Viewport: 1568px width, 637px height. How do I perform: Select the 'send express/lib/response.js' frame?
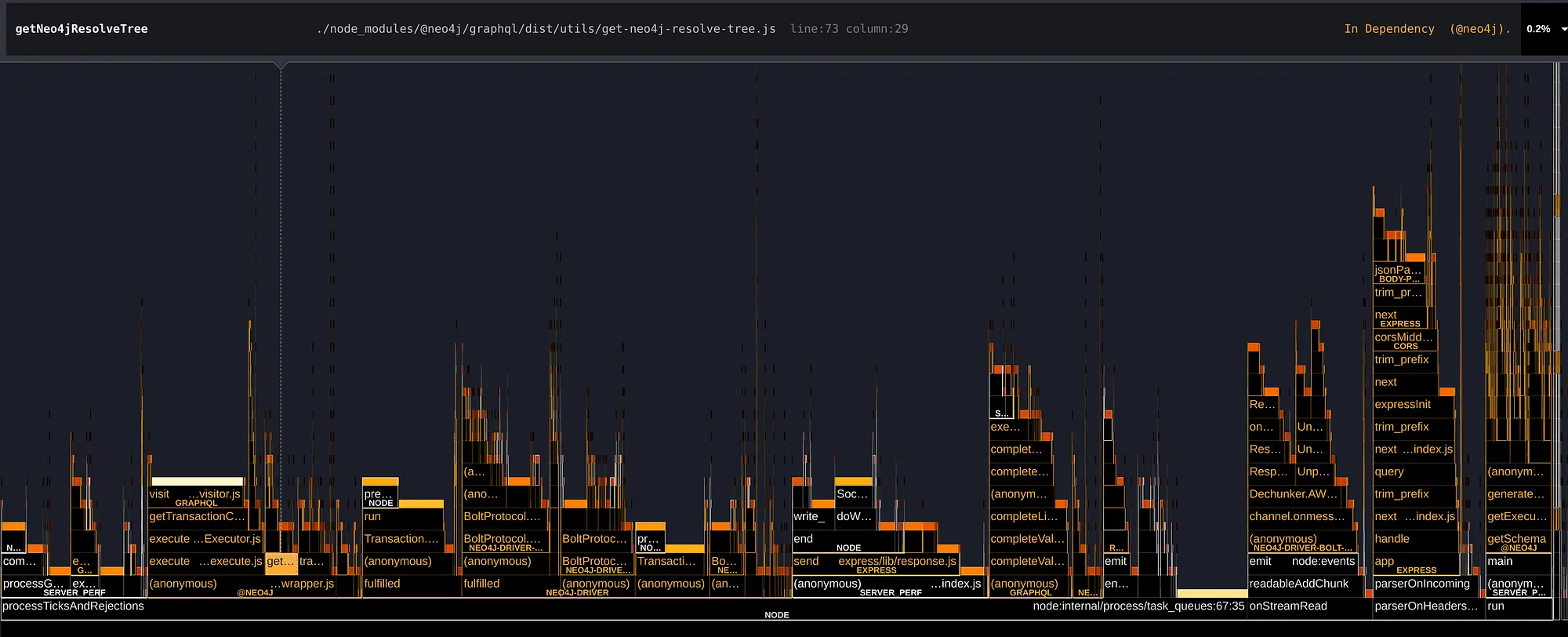pos(876,563)
